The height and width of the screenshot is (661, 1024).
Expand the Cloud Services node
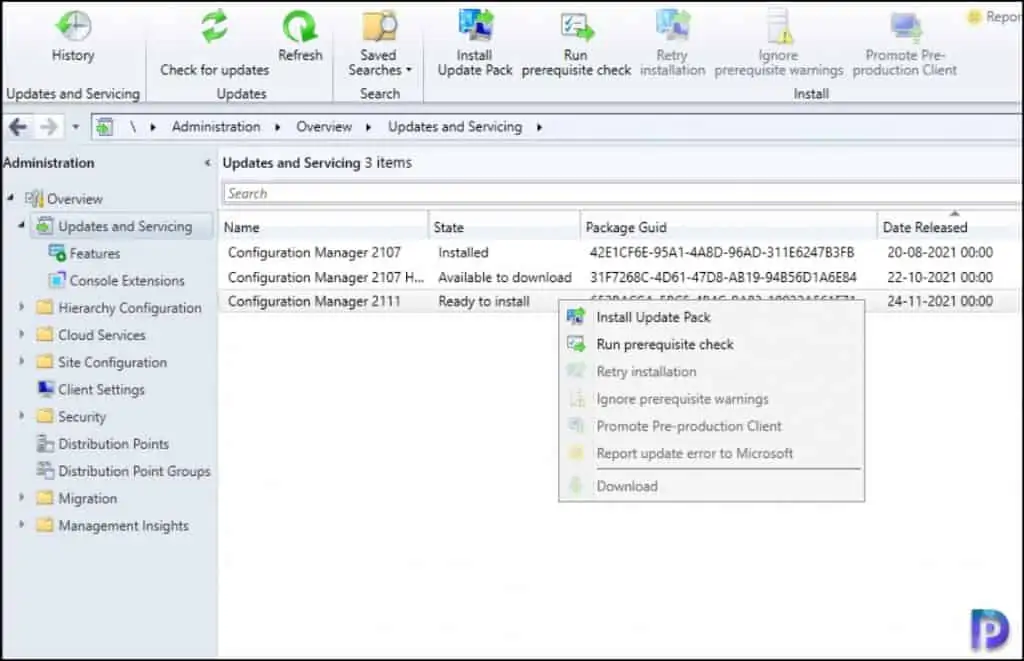point(21,334)
